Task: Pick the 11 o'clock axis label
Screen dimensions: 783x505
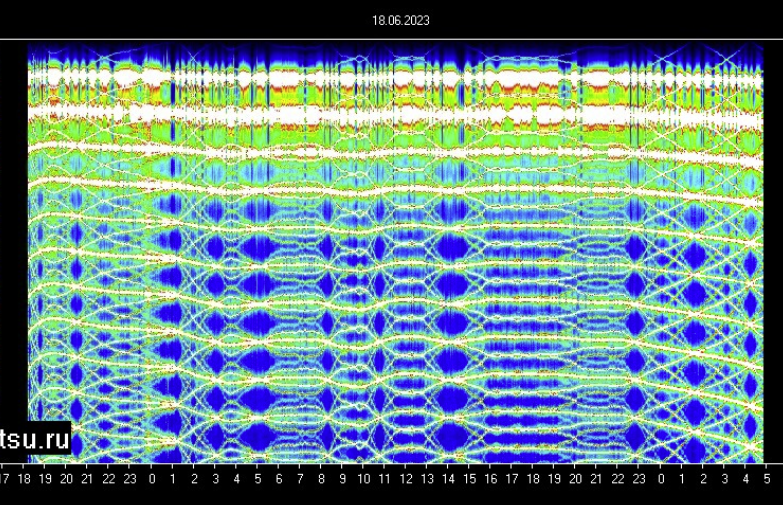Action: (x=384, y=479)
